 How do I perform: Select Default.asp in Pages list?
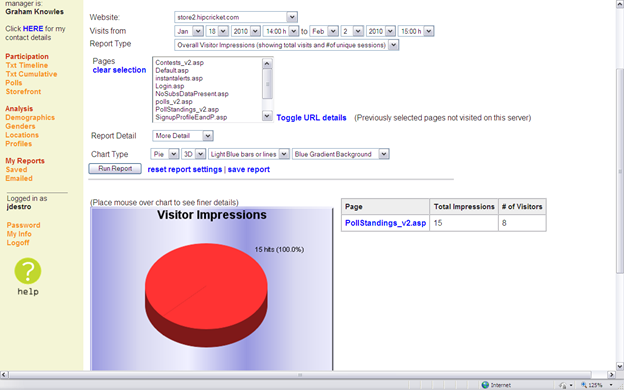click(172, 70)
